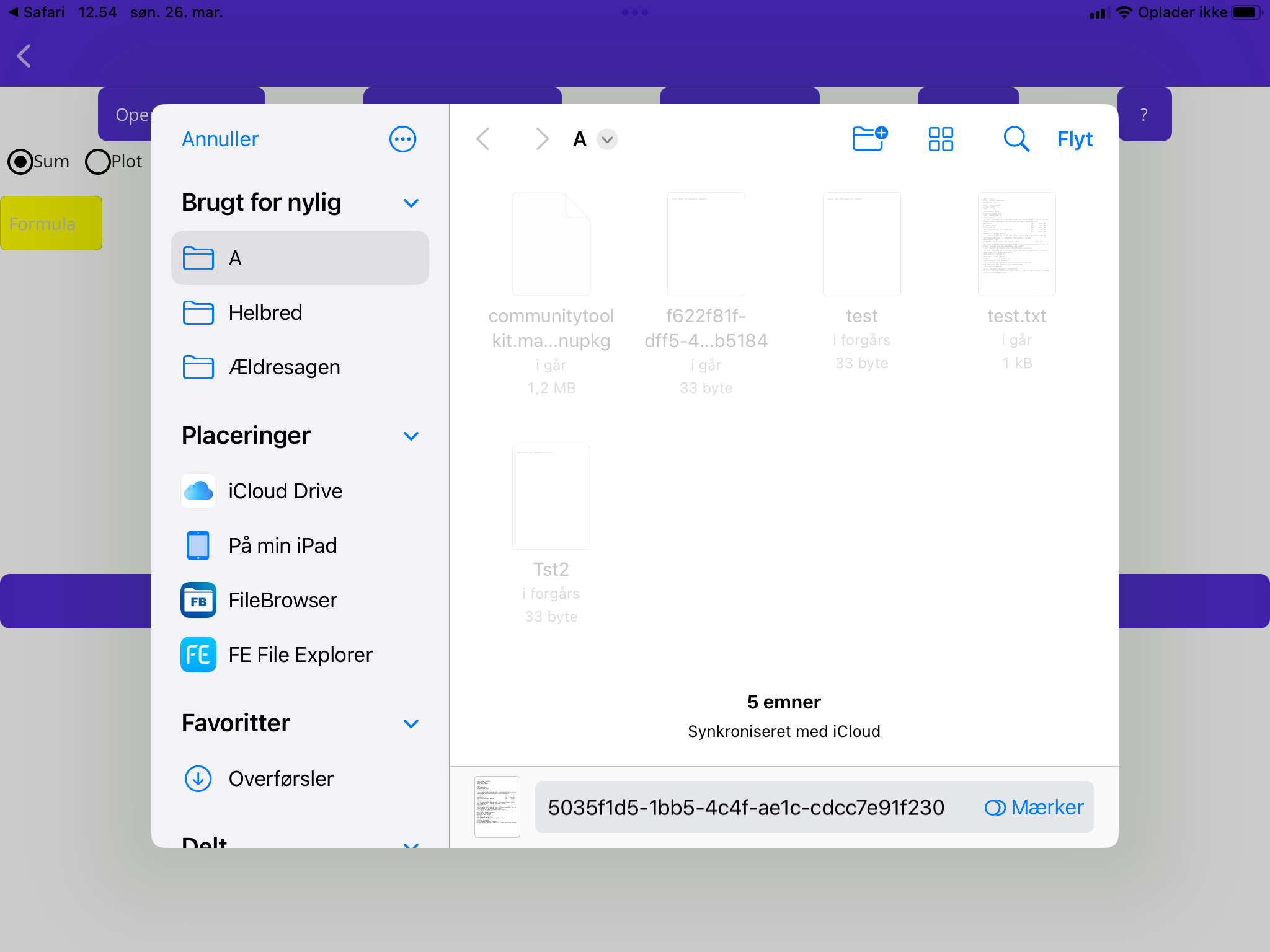The height and width of the screenshot is (952, 1270).
Task: Click the new folder icon
Action: (x=869, y=139)
